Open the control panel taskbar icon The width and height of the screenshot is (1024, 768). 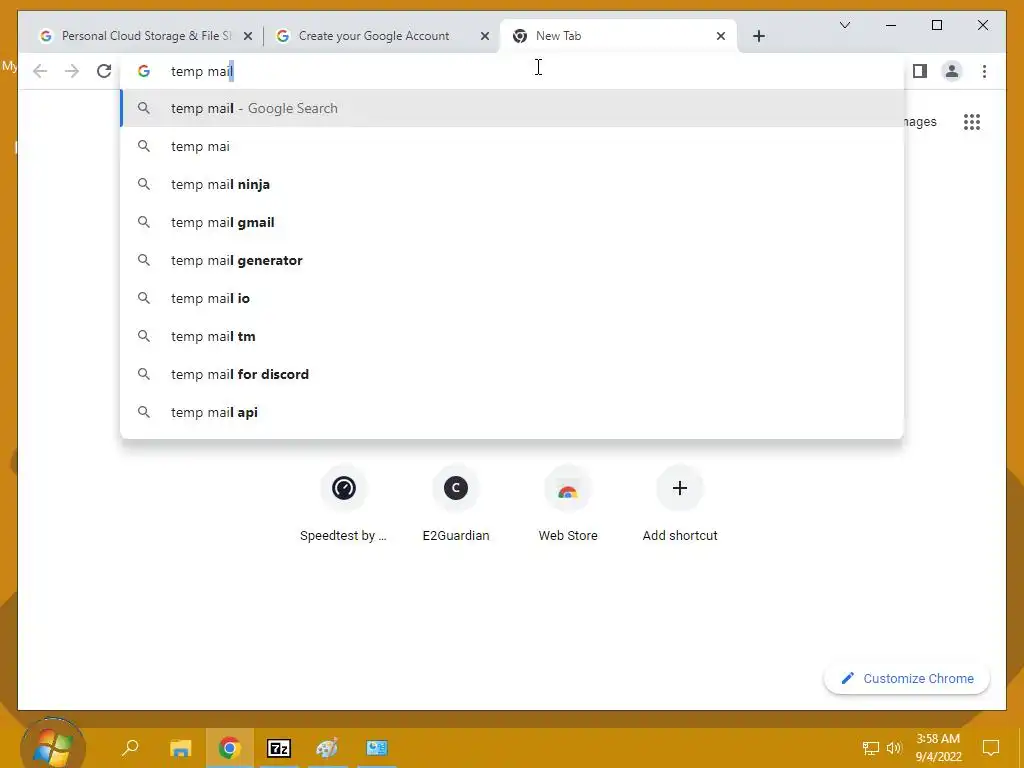click(377, 748)
